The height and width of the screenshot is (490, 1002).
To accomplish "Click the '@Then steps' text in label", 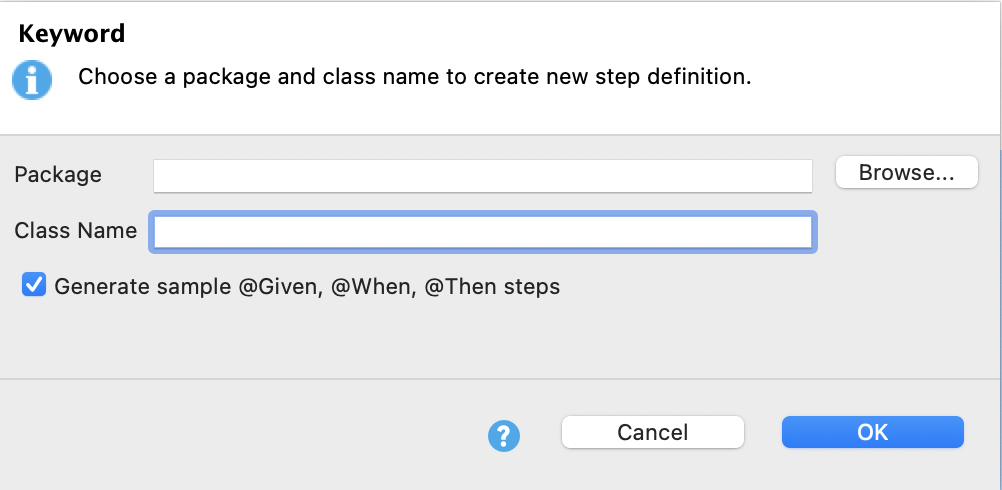I will coord(492,287).
